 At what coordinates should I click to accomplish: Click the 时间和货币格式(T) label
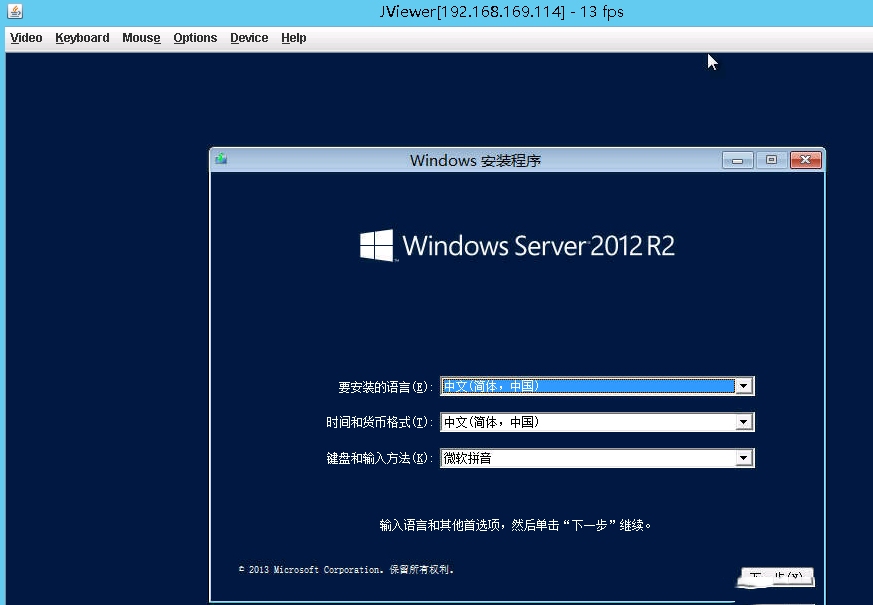[379, 422]
